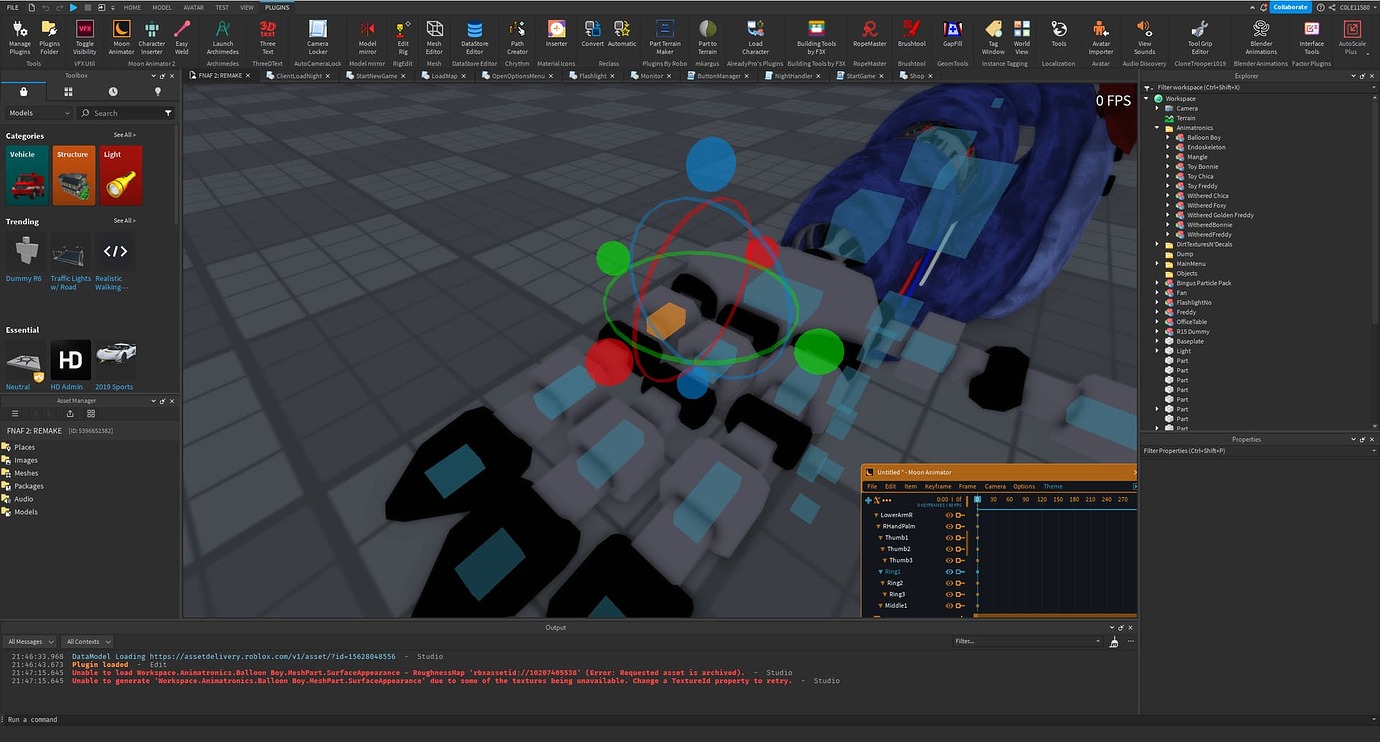The width and height of the screenshot is (1380, 742).
Task: Open Keyframe menu in Moon Animator
Action: coord(938,486)
